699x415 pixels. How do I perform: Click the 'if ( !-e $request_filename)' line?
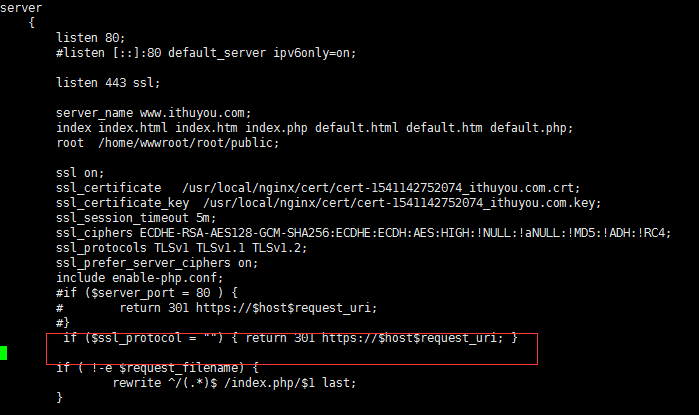[x=157, y=368]
